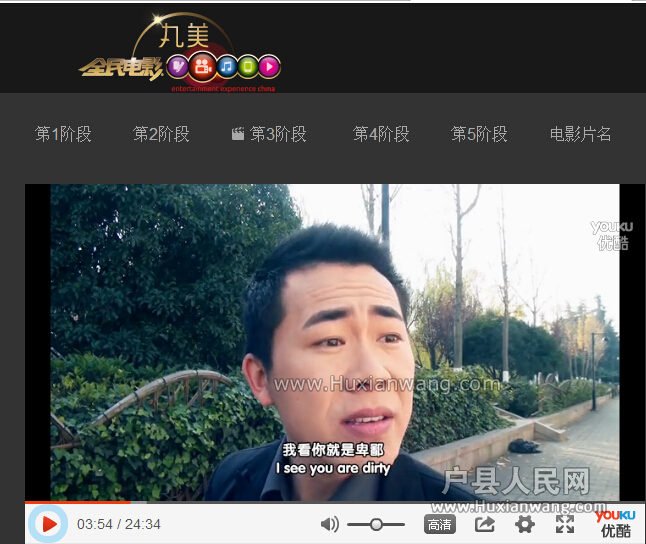The image size is (646, 544).
Task: Play the video with the round play button
Action: pos(49,524)
